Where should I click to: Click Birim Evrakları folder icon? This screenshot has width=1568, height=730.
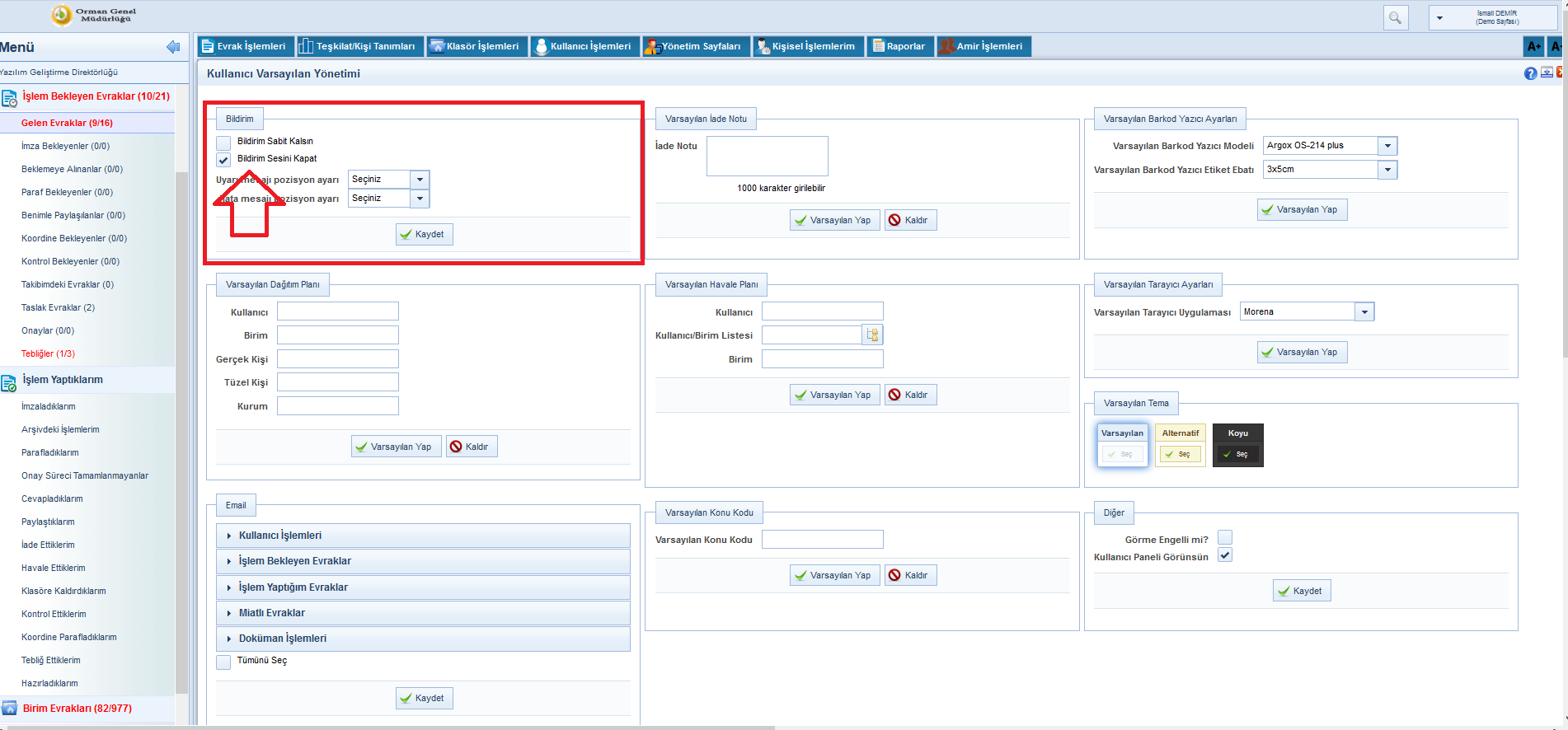coord(9,709)
